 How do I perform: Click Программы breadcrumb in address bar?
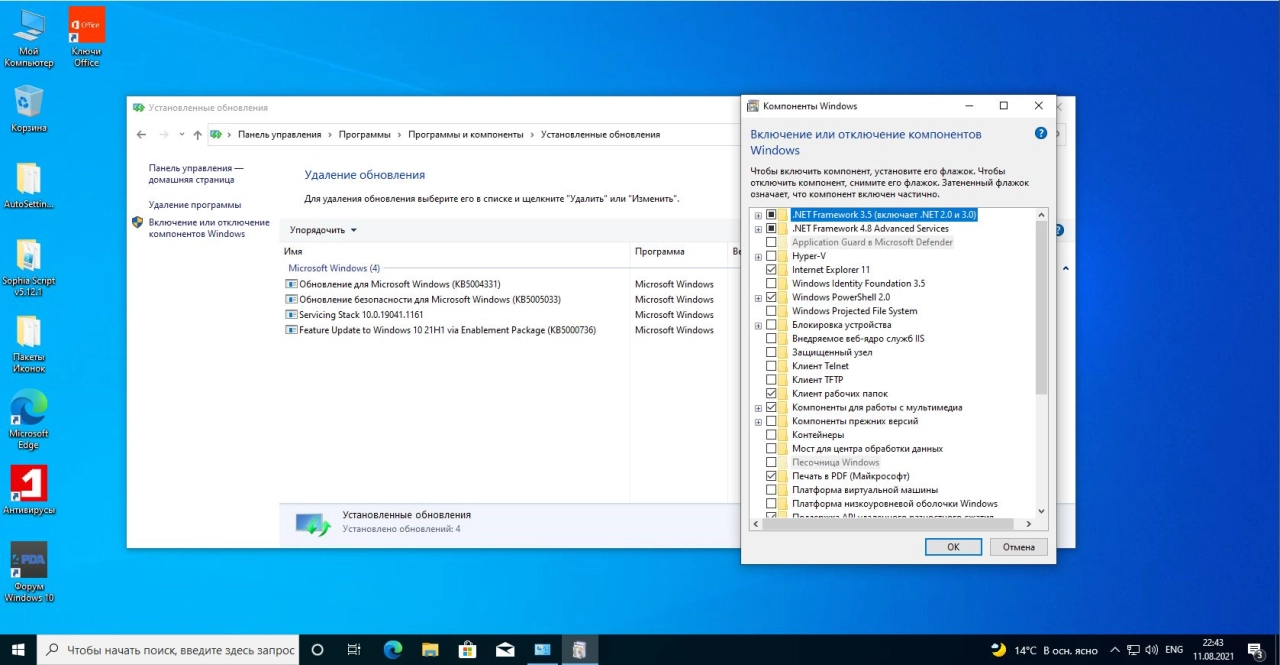(365, 134)
